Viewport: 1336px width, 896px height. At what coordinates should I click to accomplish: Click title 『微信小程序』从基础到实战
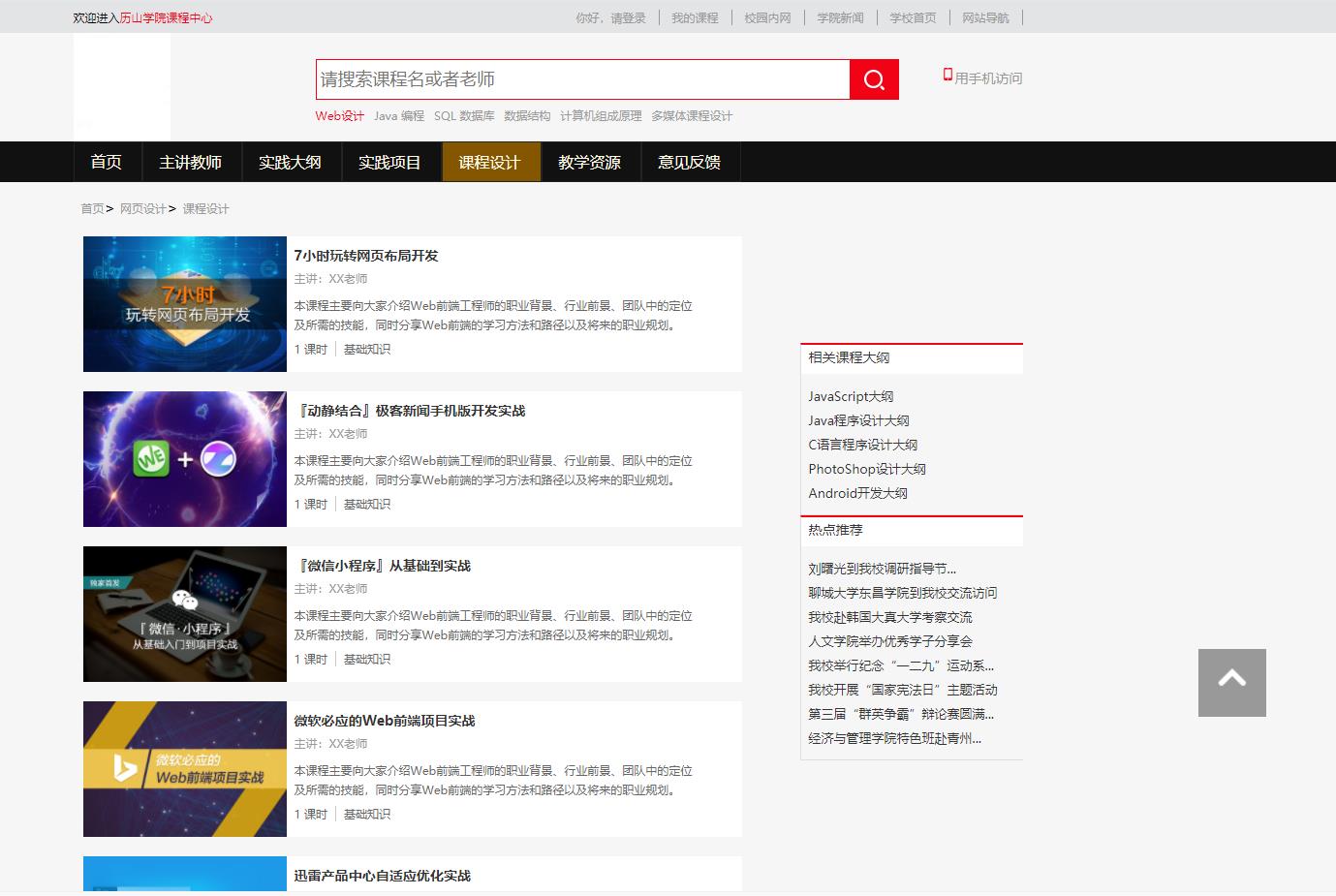pyautogui.click(x=383, y=566)
